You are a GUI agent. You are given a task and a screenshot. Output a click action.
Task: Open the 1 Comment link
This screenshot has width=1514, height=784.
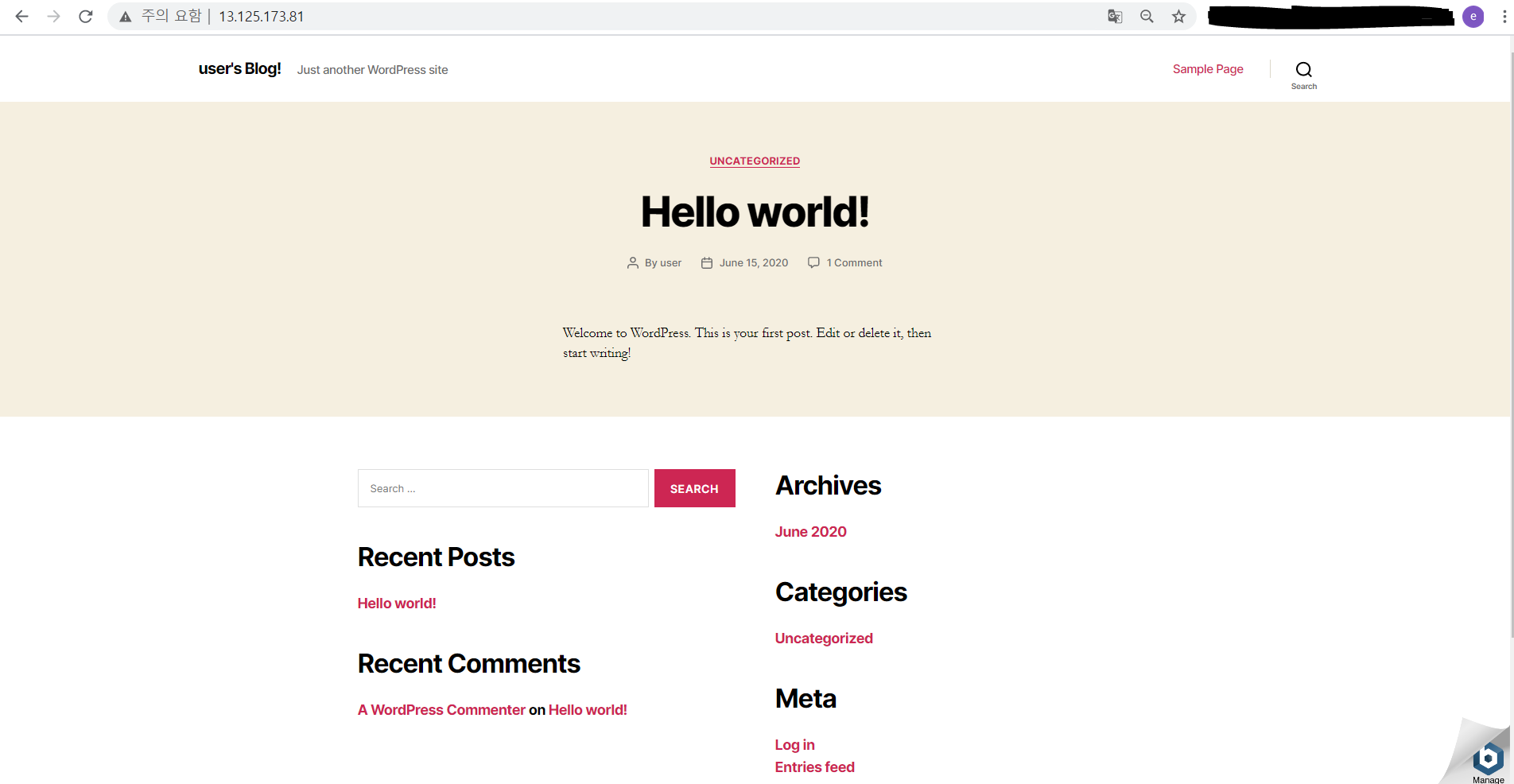point(853,263)
